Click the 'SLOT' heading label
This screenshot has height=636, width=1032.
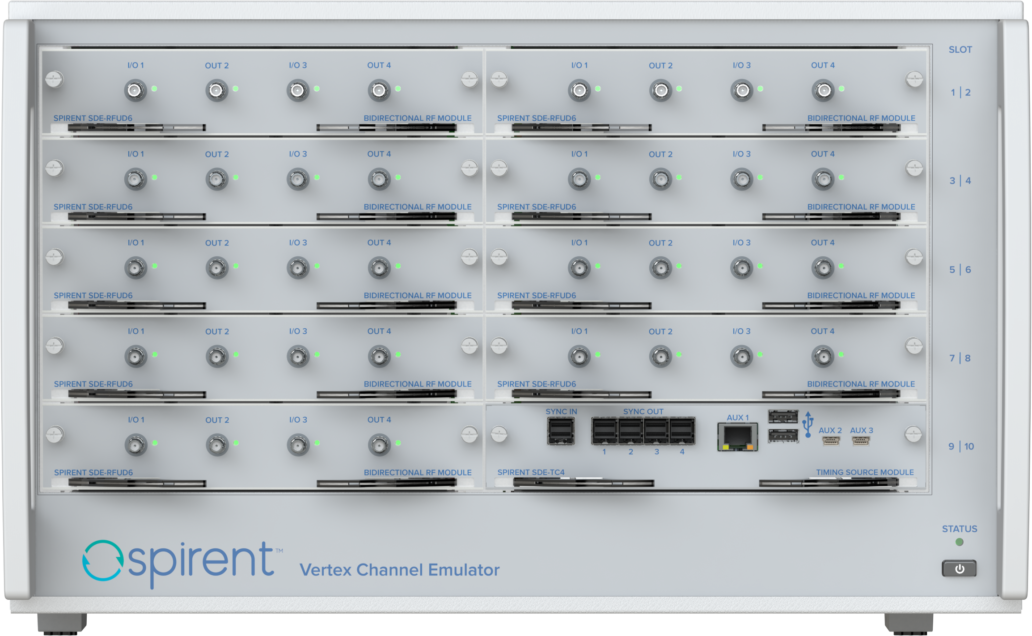click(x=960, y=49)
